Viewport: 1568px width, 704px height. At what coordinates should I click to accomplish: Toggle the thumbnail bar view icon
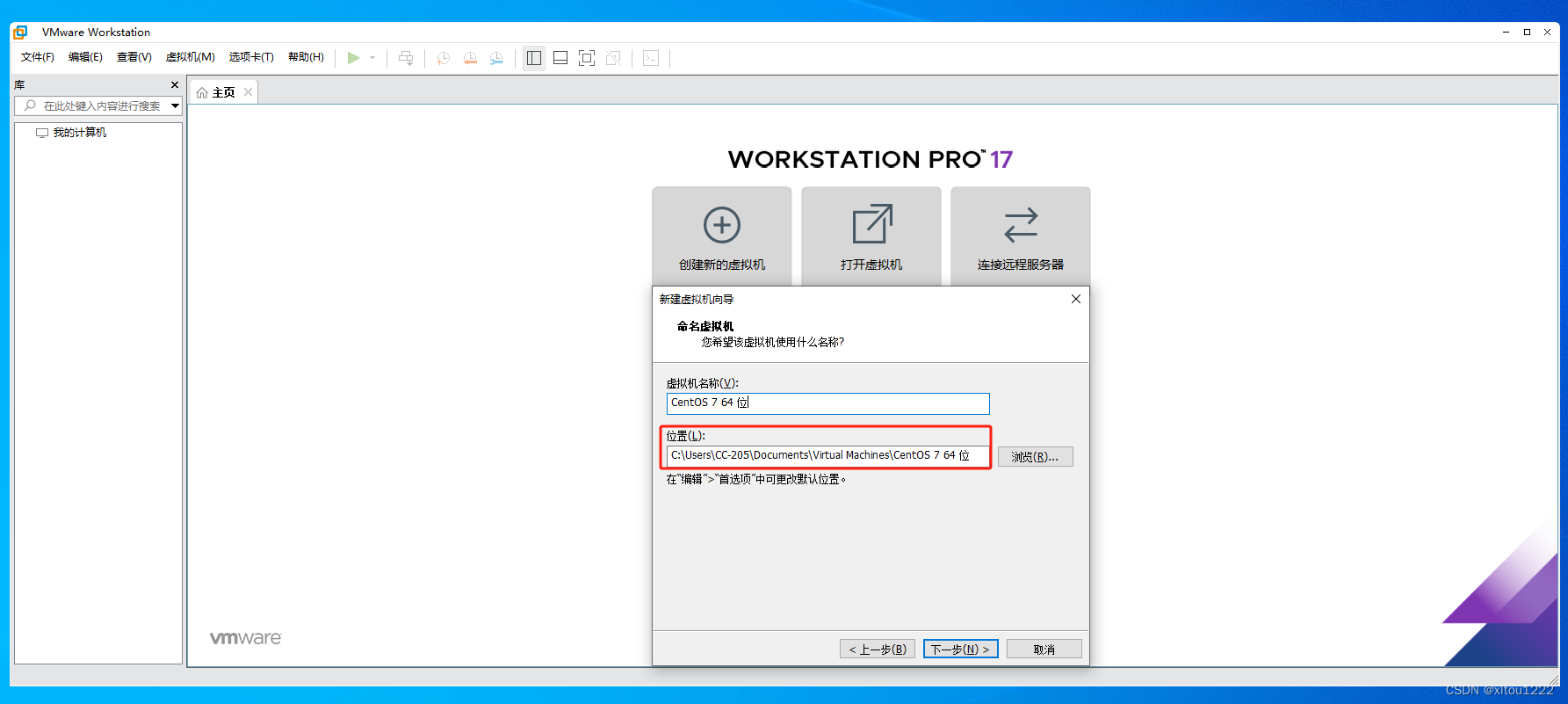coord(560,58)
